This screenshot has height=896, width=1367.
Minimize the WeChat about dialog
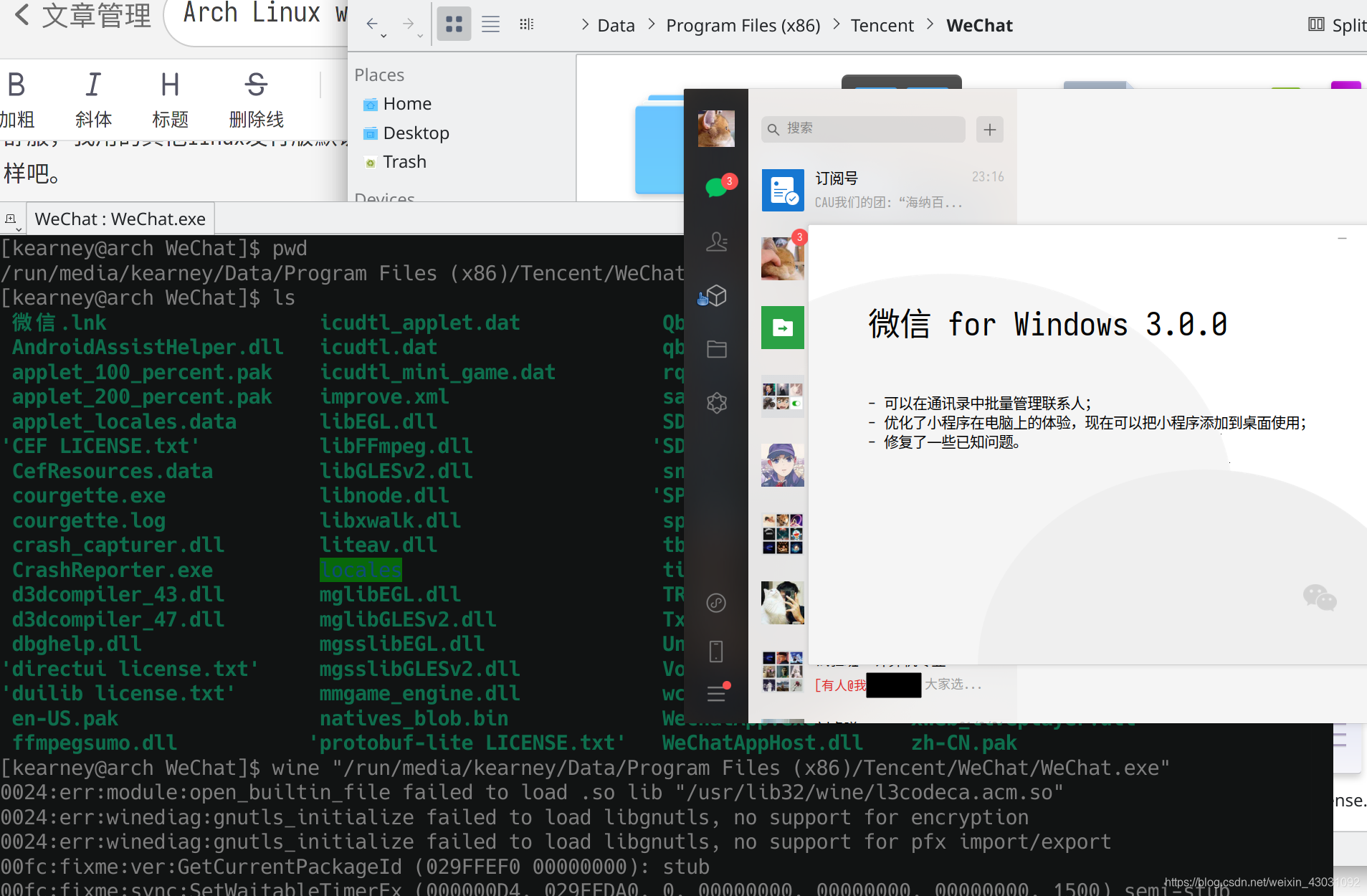coord(1342,239)
